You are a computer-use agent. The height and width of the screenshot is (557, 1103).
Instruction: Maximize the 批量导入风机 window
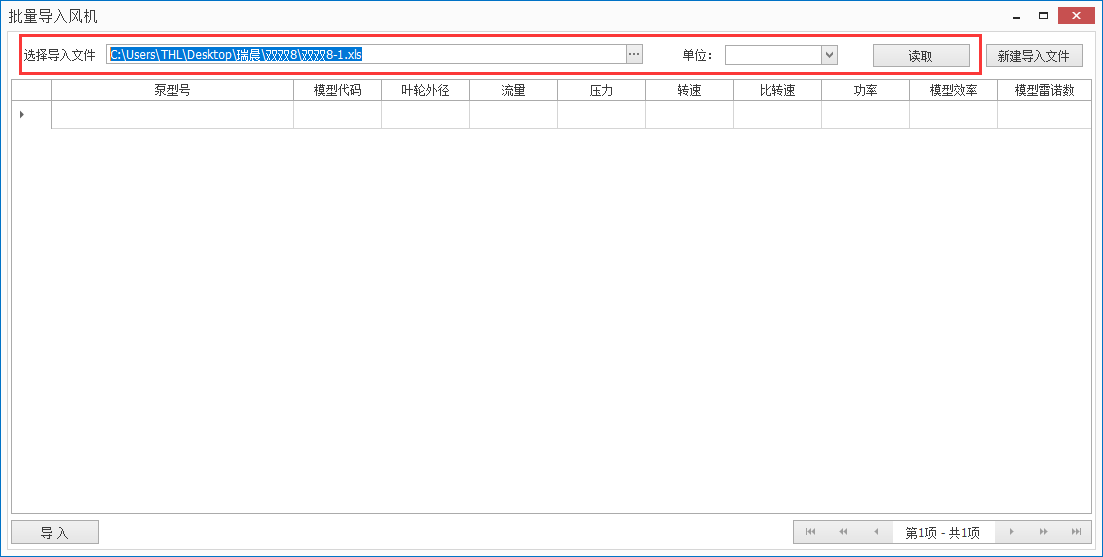tap(1044, 16)
